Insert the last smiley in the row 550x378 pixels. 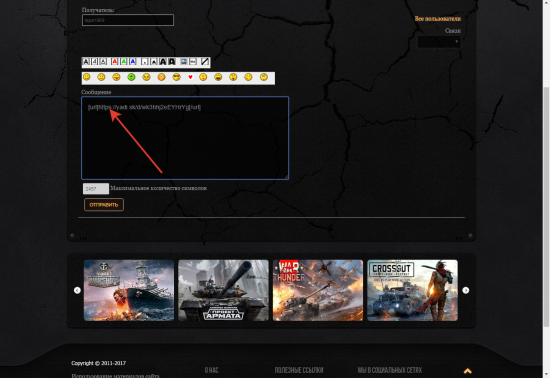[264, 77]
